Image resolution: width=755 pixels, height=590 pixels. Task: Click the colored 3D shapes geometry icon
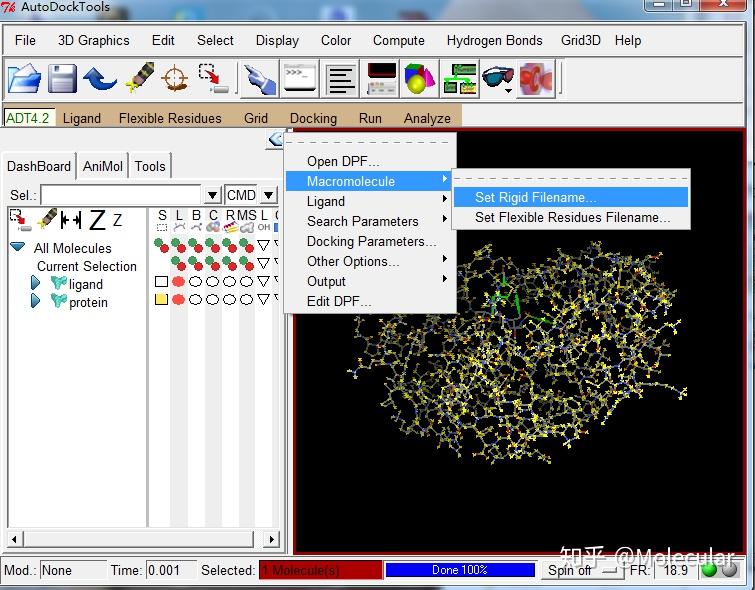[x=419, y=79]
